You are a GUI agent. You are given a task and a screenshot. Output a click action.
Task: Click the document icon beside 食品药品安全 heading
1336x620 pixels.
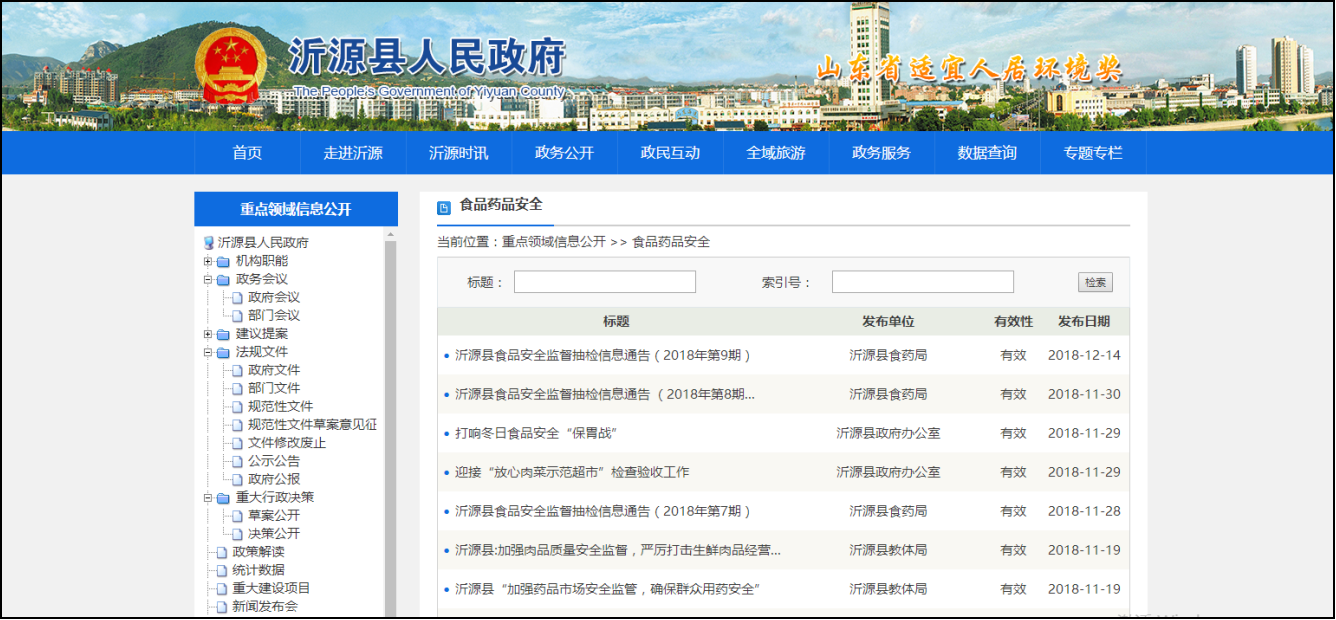tap(444, 208)
